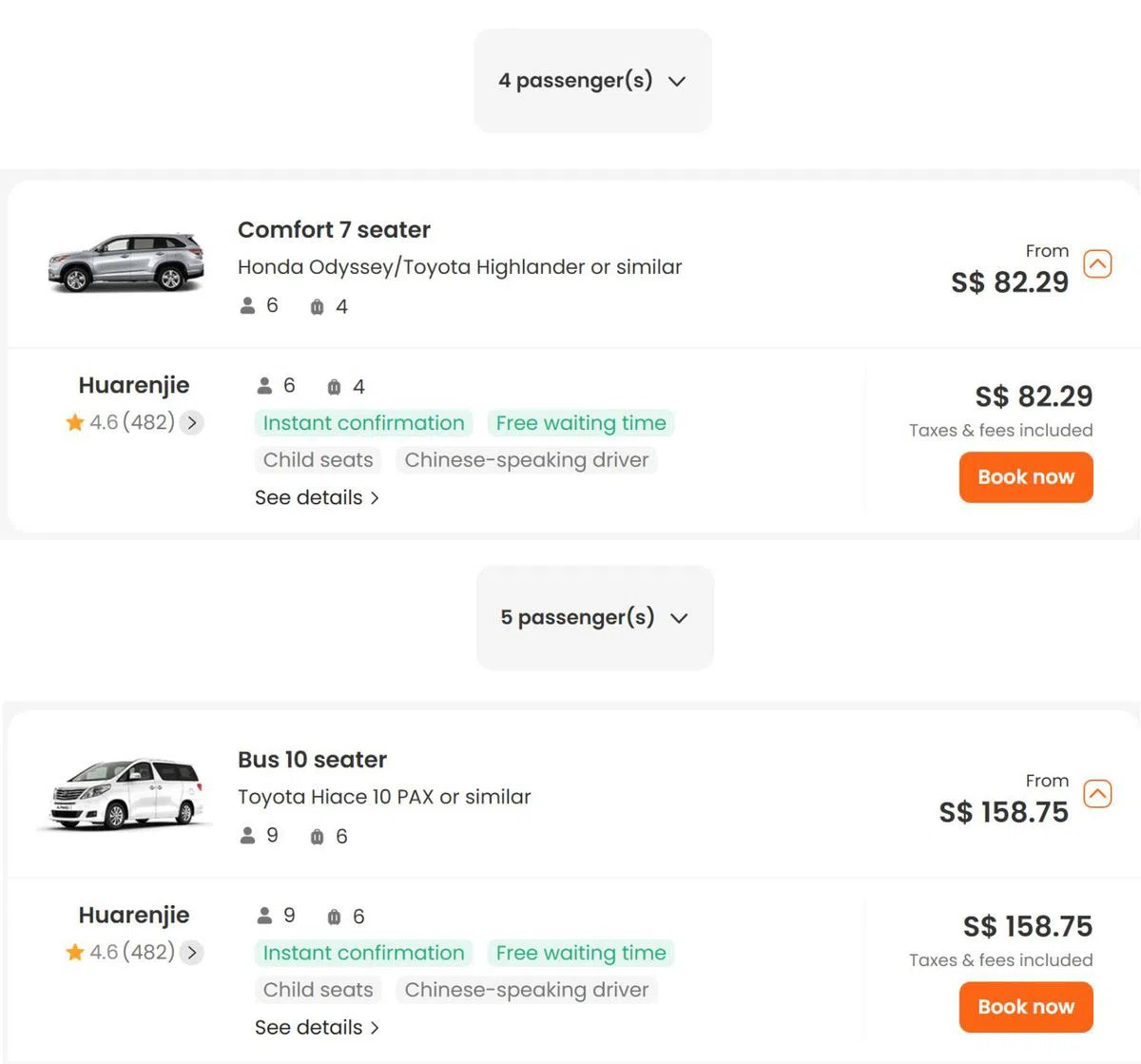Click passenger icon in Comfort 7 seater header

tap(248, 306)
